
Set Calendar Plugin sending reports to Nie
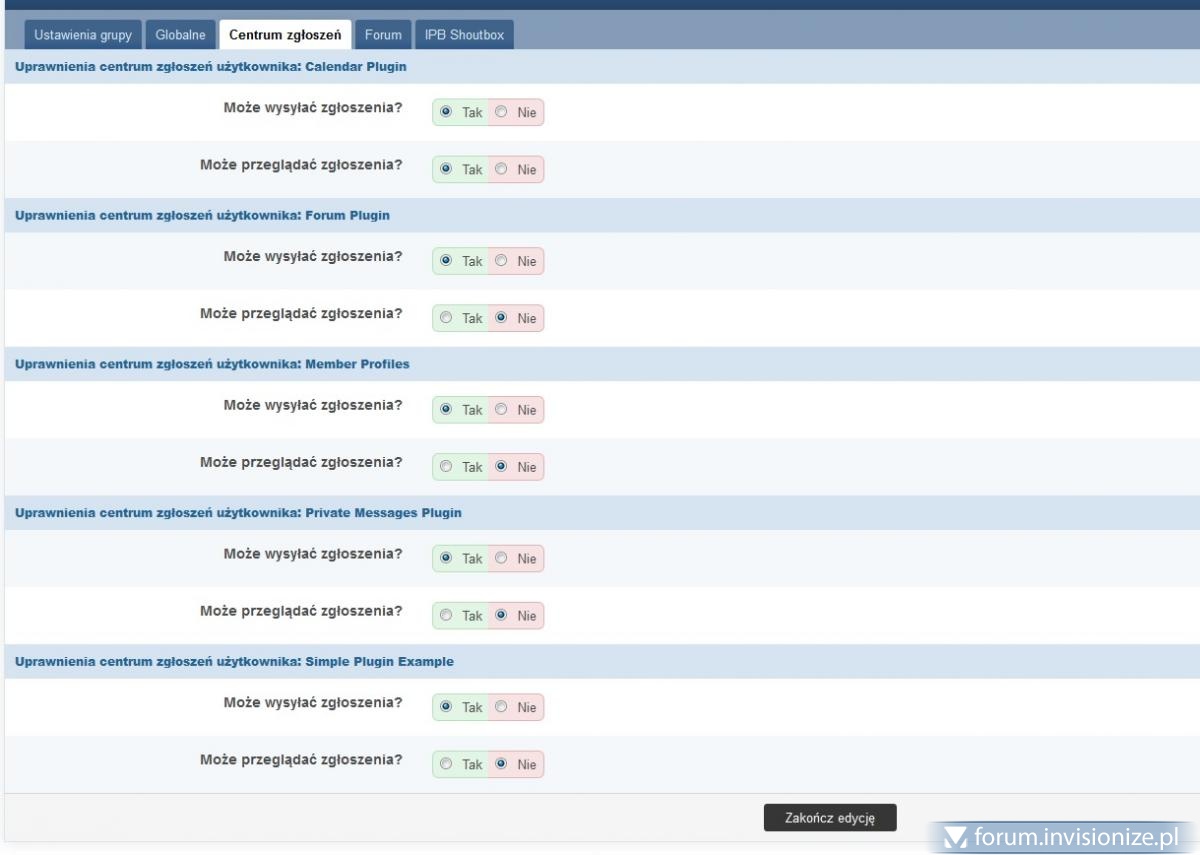(x=501, y=113)
